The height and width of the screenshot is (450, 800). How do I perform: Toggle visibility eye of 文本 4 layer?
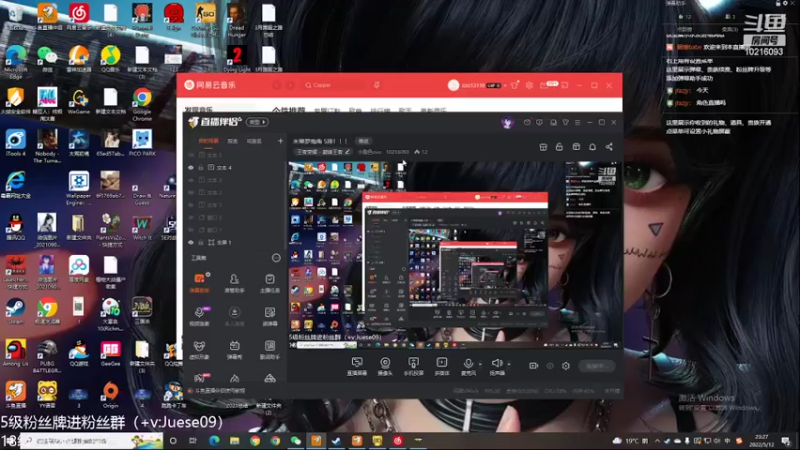(191, 167)
